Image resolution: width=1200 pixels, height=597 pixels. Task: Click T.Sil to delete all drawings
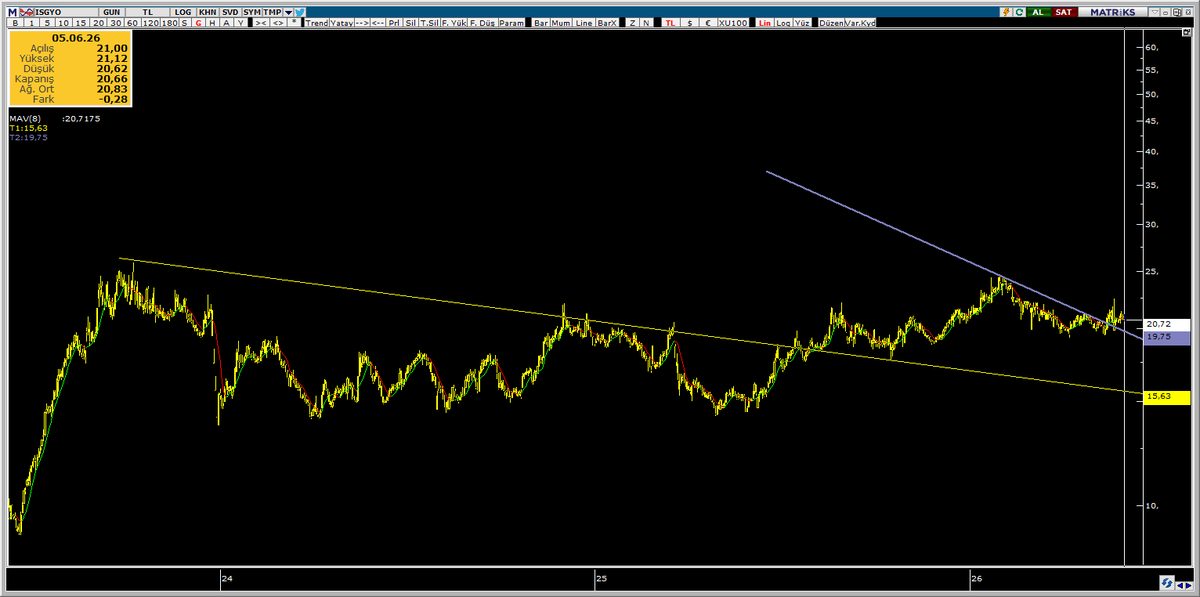(428, 23)
